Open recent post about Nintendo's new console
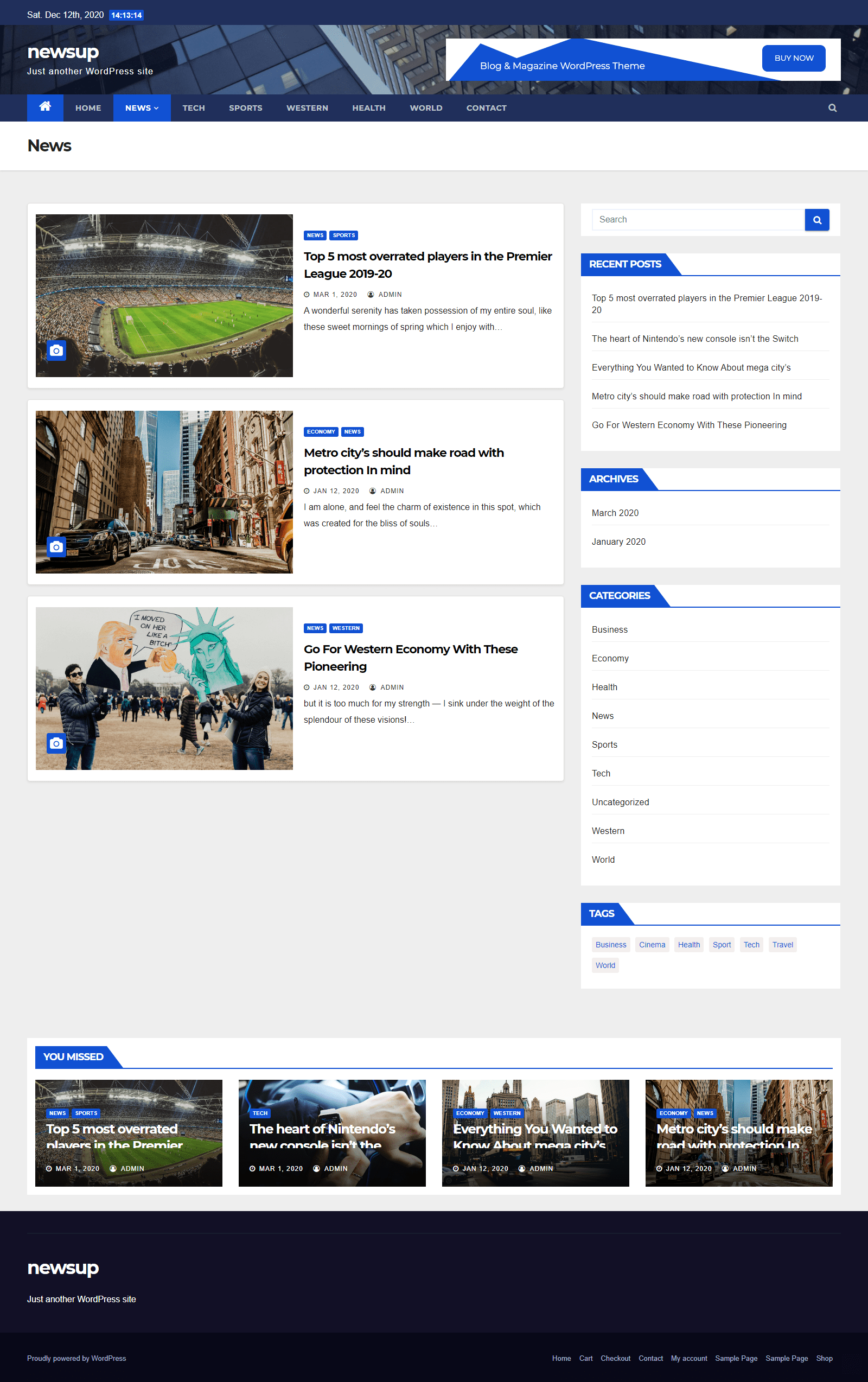 tap(695, 339)
